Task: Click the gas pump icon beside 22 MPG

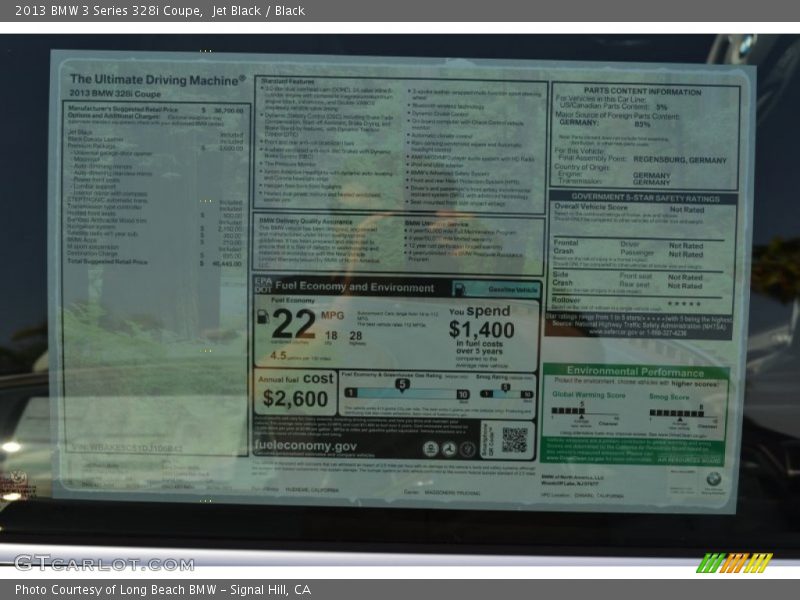Action: click(263, 317)
